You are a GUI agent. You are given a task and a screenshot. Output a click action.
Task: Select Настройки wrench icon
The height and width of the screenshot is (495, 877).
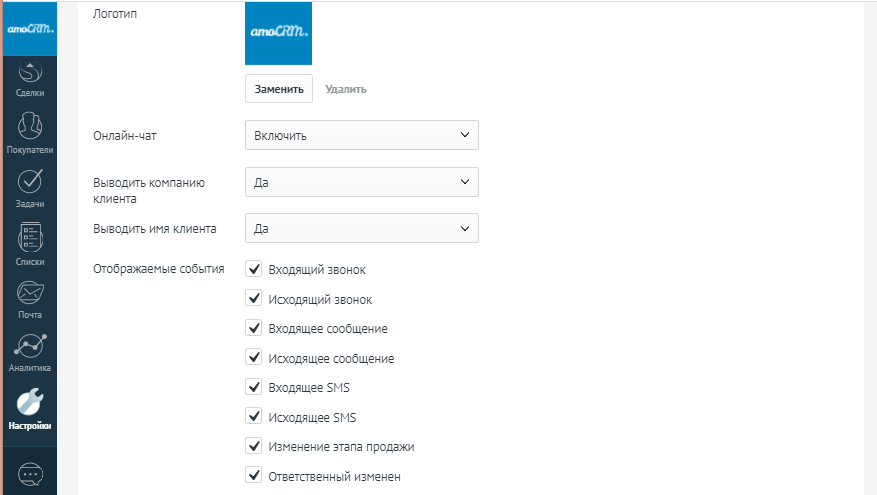click(x=30, y=402)
